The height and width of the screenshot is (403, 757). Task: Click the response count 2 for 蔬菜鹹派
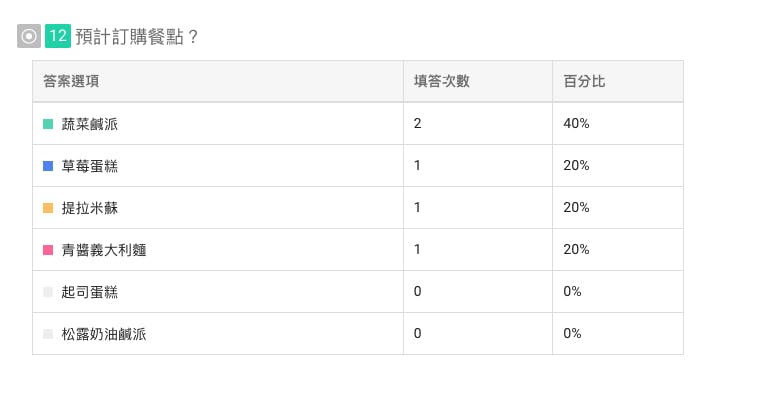(x=418, y=124)
